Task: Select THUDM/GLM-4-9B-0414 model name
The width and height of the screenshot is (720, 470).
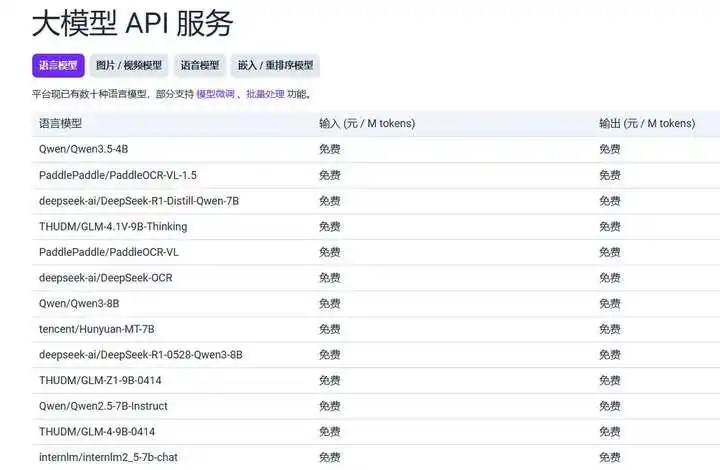Action: 97,431
